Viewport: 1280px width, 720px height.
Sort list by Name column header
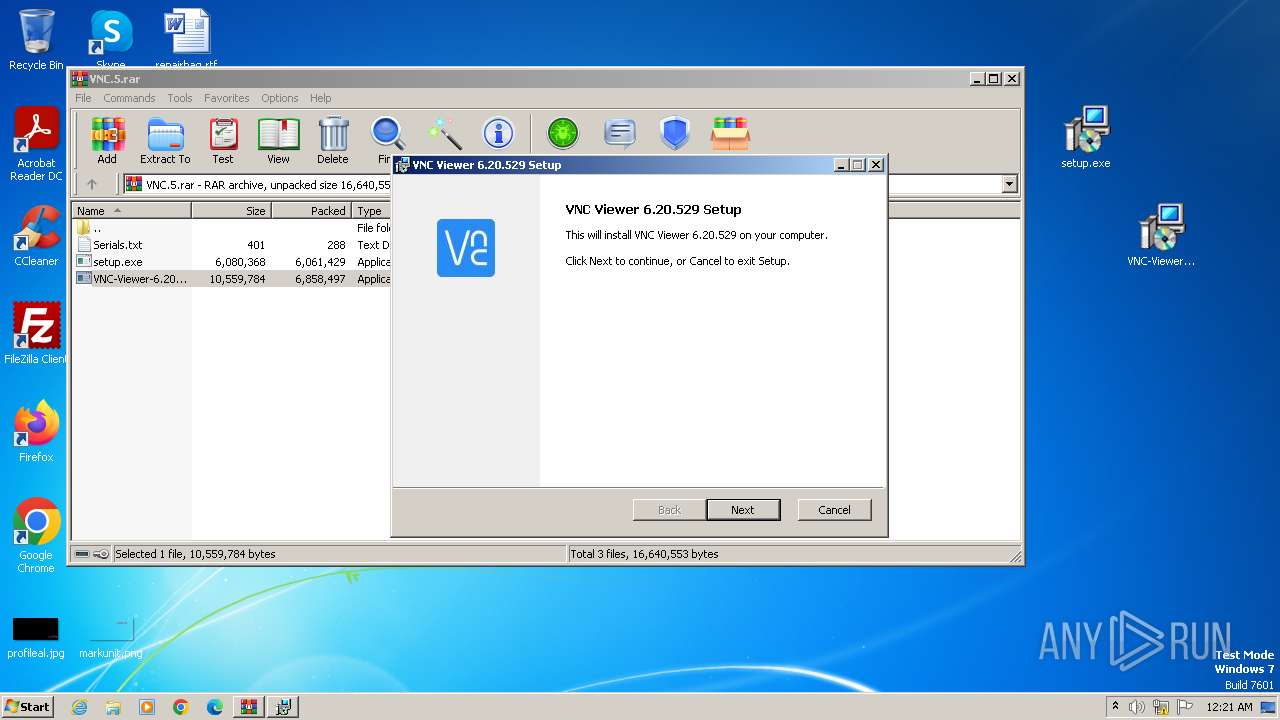(131, 211)
